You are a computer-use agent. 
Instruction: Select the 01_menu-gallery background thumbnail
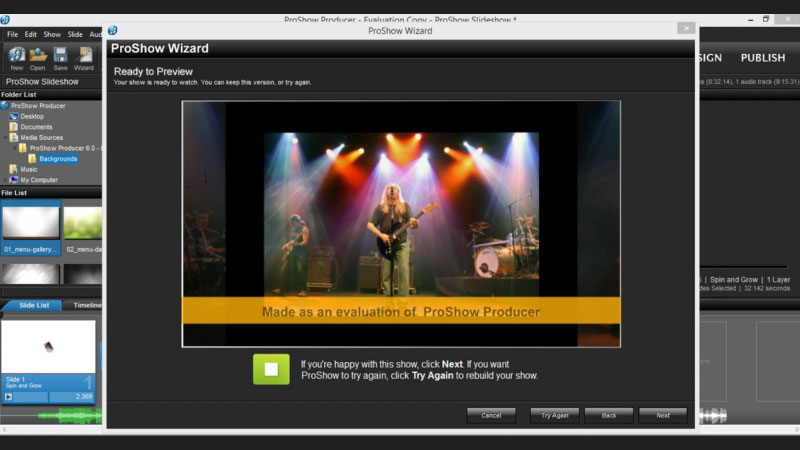pos(31,228)
